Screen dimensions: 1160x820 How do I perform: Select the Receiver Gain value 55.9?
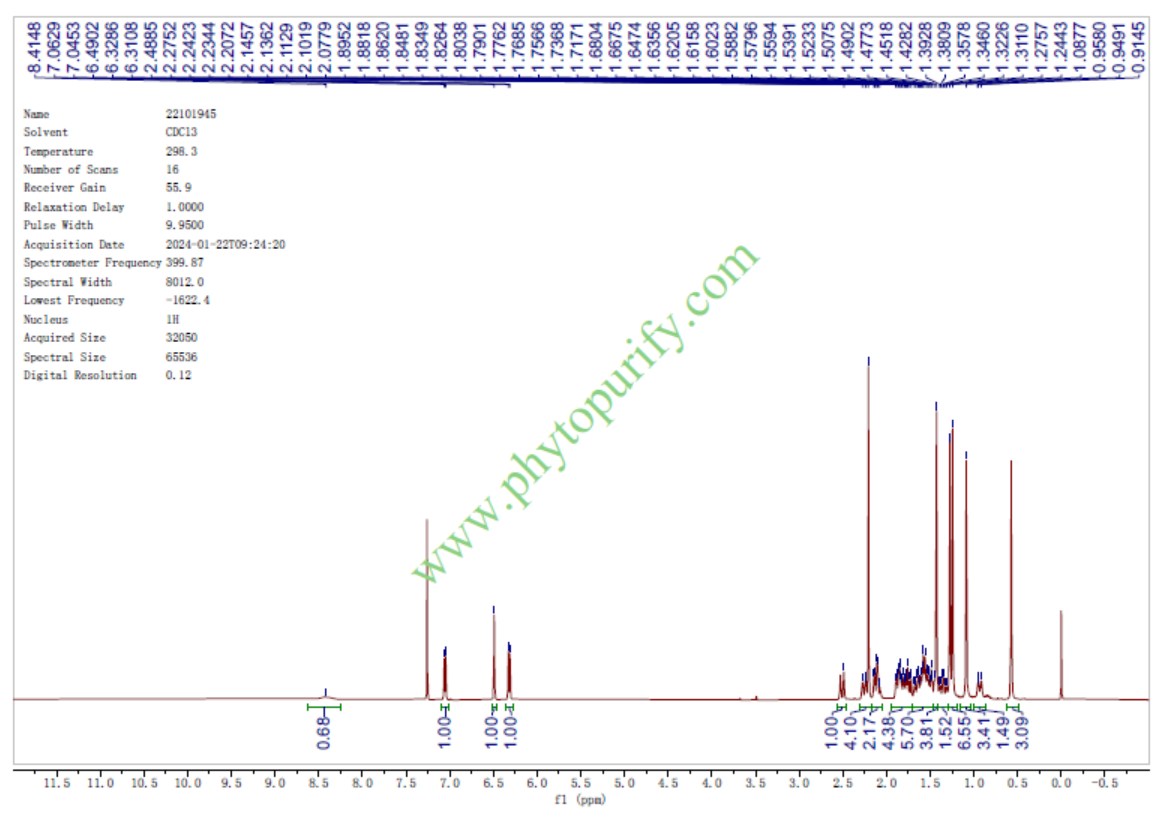click(178, 188)
